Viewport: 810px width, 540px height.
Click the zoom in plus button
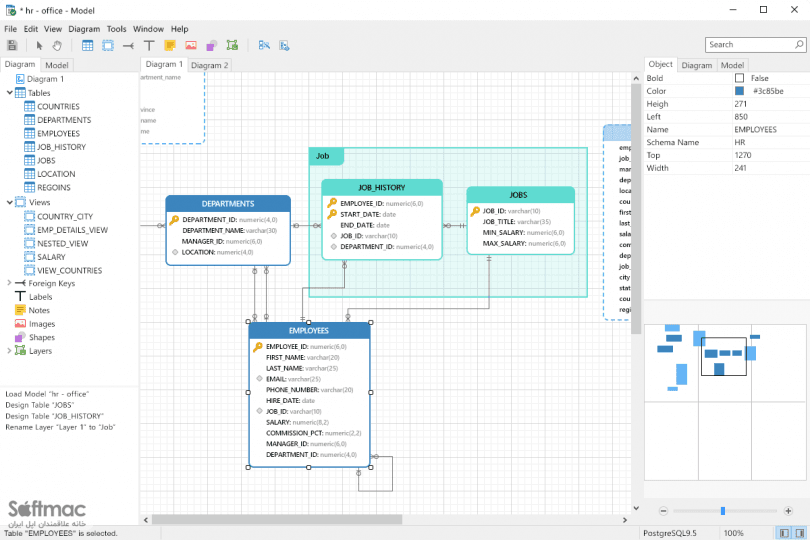coord(788,511)
